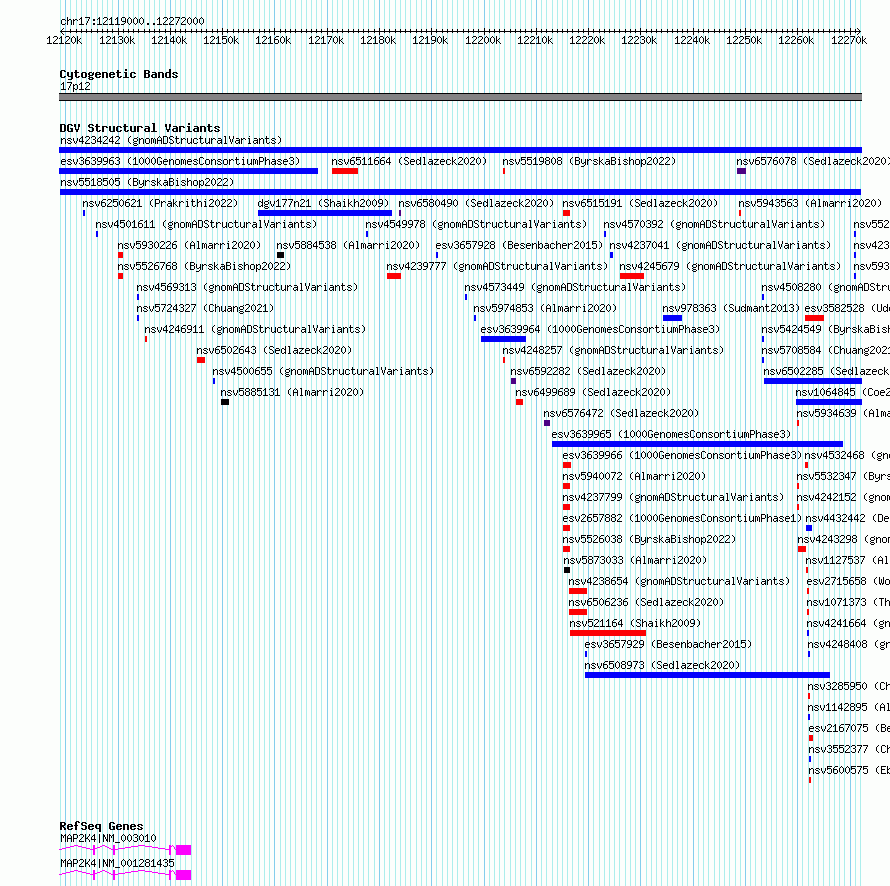Click the 12150k position on the ruler

point(221,40)
